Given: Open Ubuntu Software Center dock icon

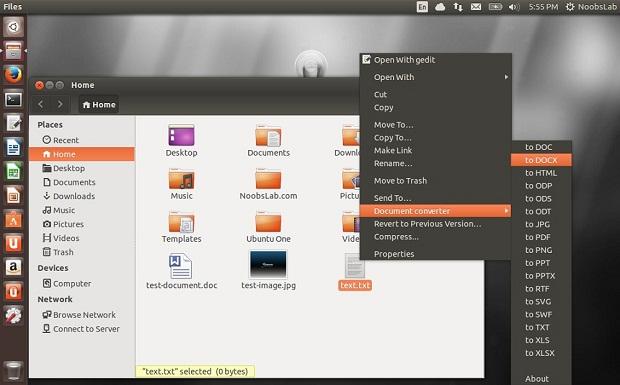Looking at the screenshot, I should pyautogui.click(x=13, y=219).
